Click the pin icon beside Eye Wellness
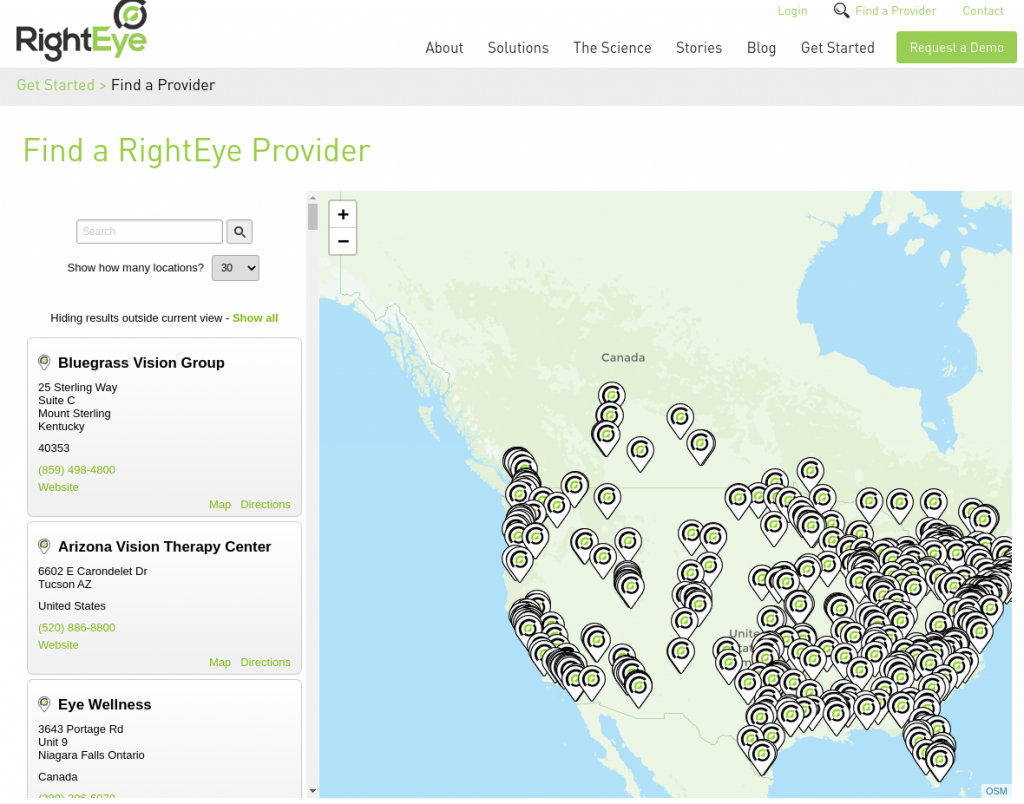This screenshot has height=804, width=1024. pos(44,704)
